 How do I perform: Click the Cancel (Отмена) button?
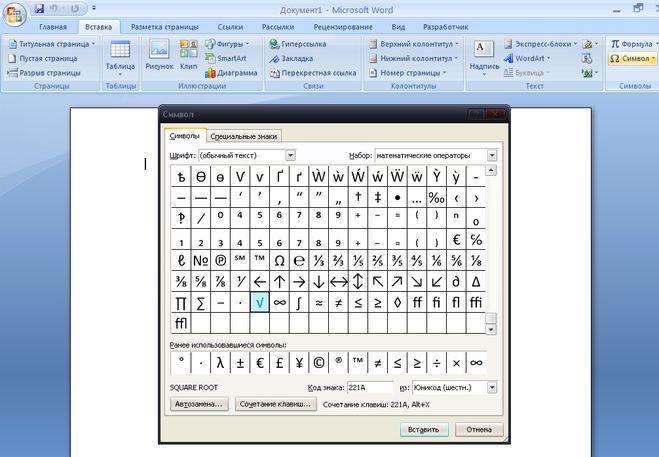coord(479,430)
